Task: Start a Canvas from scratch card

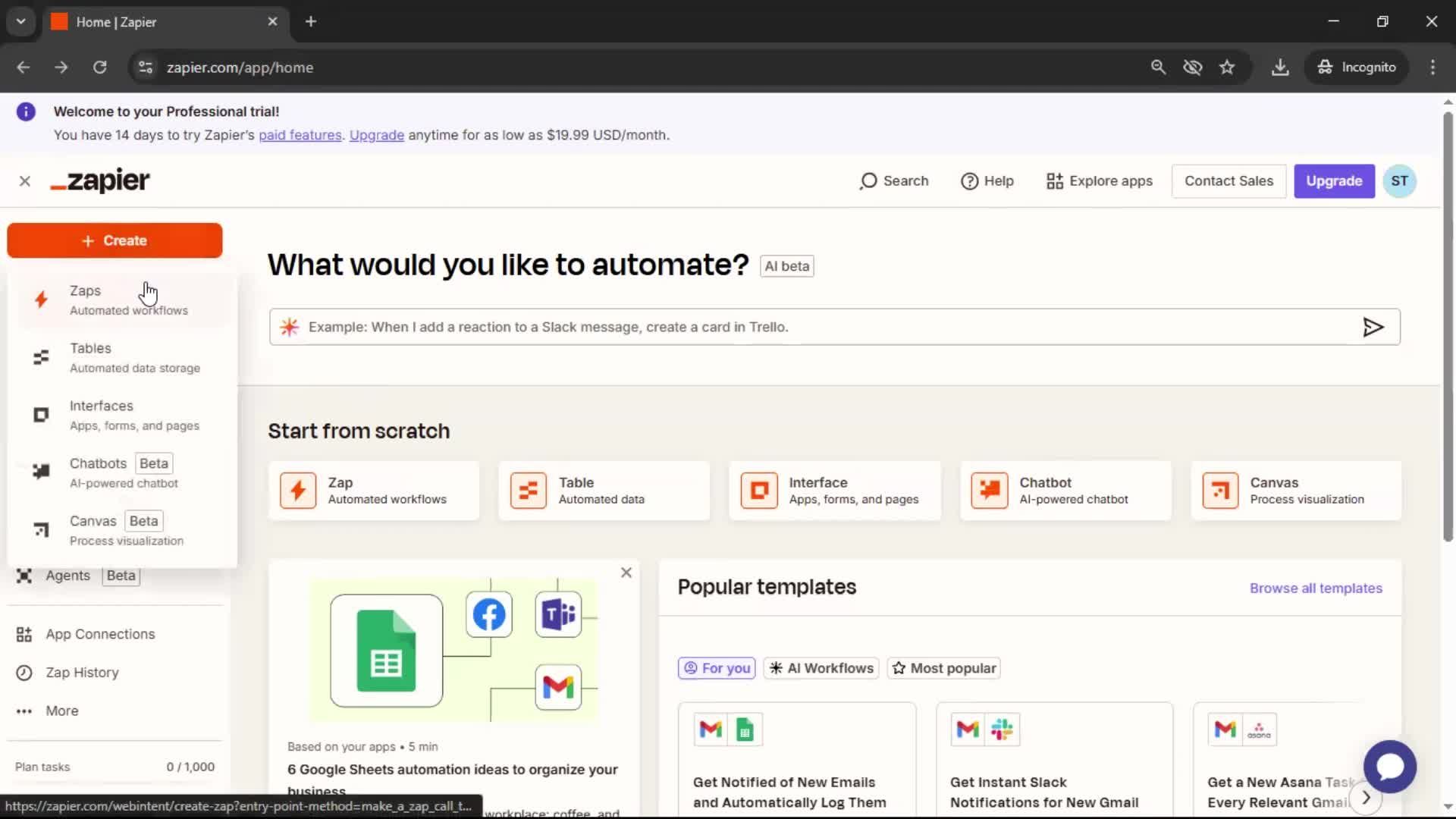Action: pyautogui.click(x=1296, y=491)
